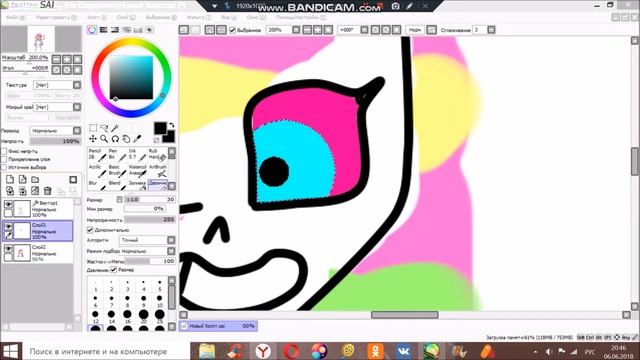Open the Фильтр menu
Viewport: 640px width, 360px height.
(199, 18)
